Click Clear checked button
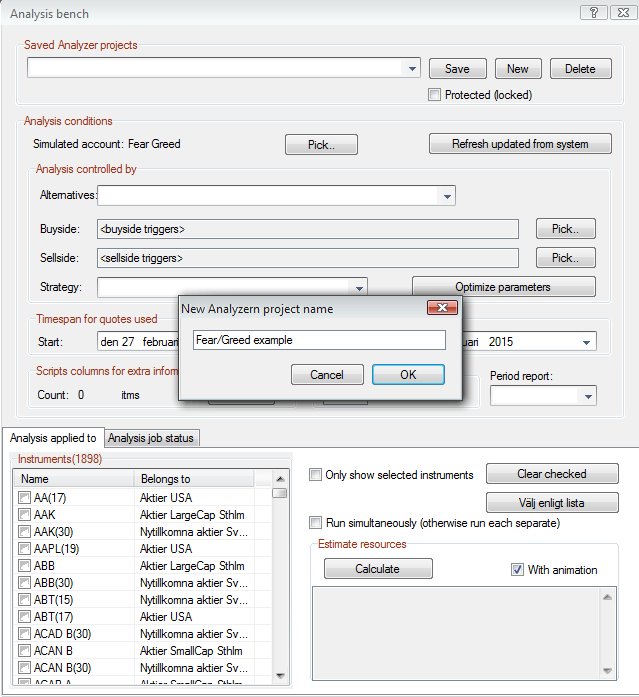Image resolution: width=639 pixels, height=697 pixels. point(552,474)
